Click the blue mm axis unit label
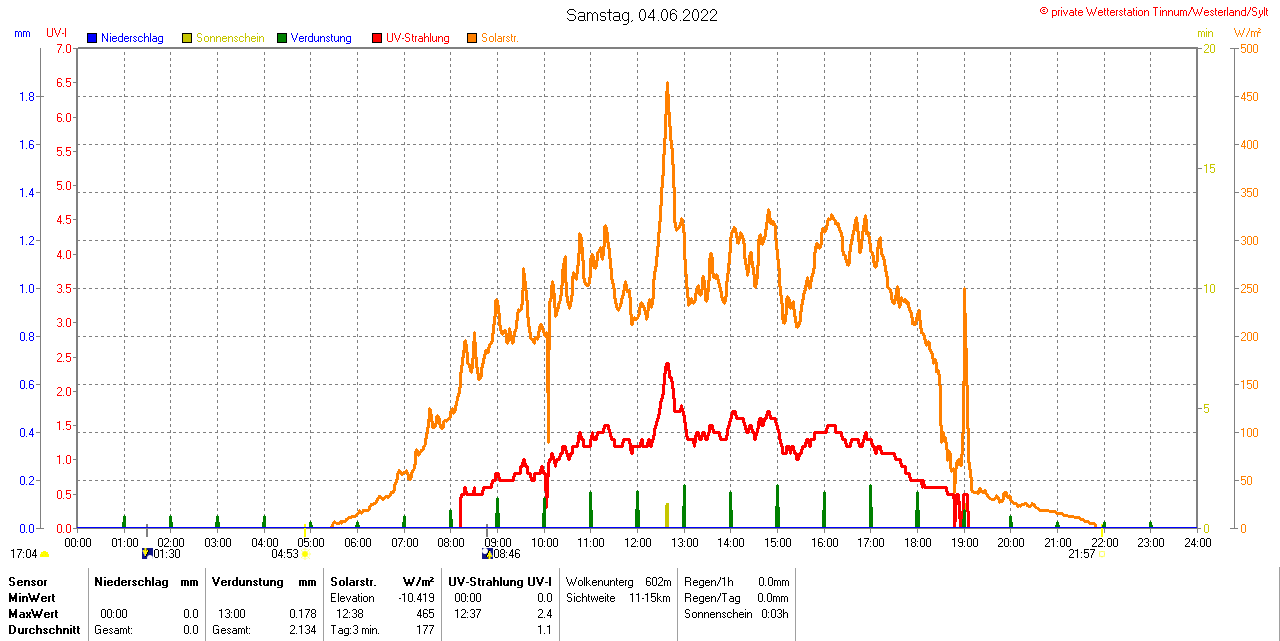Image resolution: width=1280 pixels, height=641 pixels. tap(22, 33)
